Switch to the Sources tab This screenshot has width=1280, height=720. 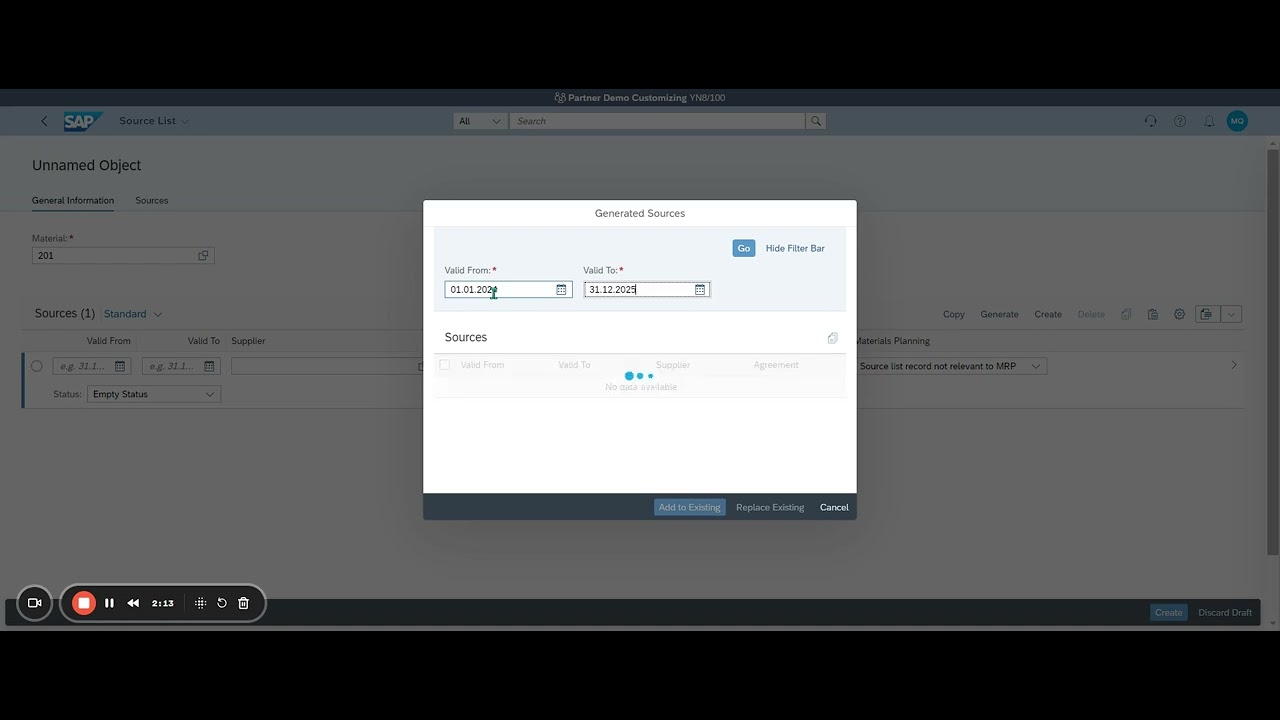[x=152, y=200]
